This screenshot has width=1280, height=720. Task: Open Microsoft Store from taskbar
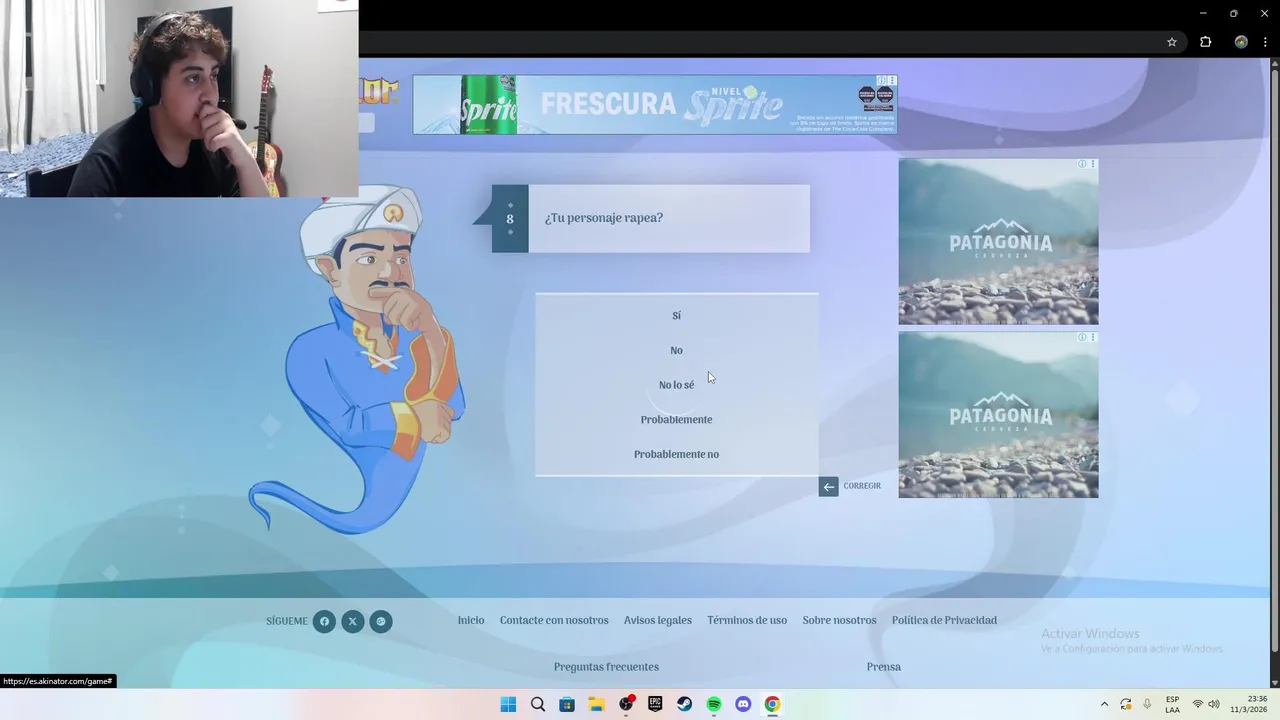(567, 704)
